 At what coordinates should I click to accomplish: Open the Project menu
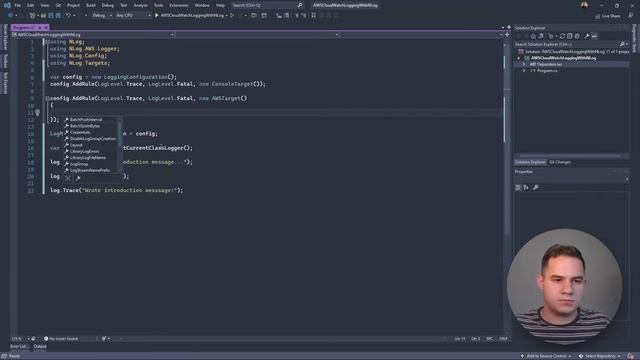point(73,5)
